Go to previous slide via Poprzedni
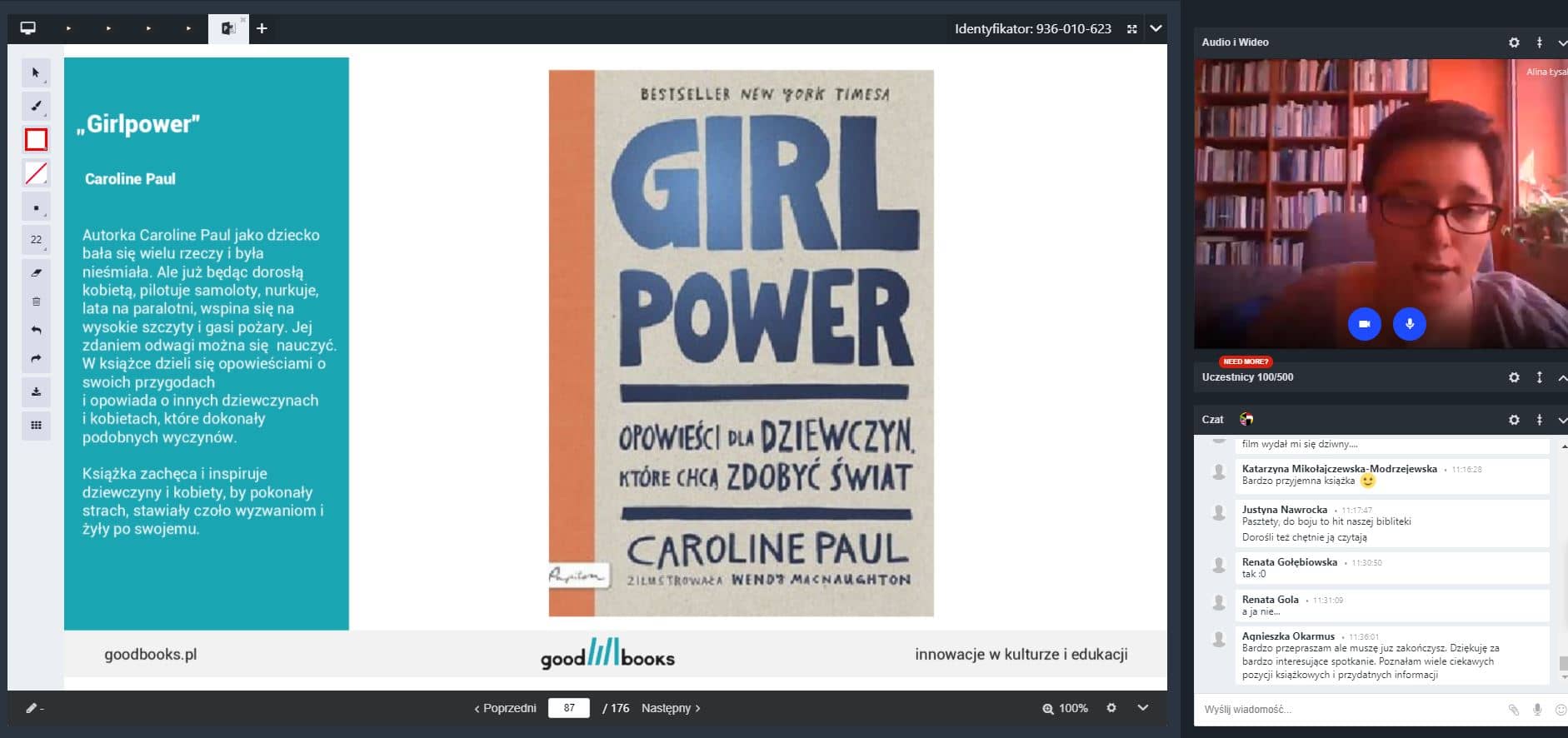 click(505, 708)
